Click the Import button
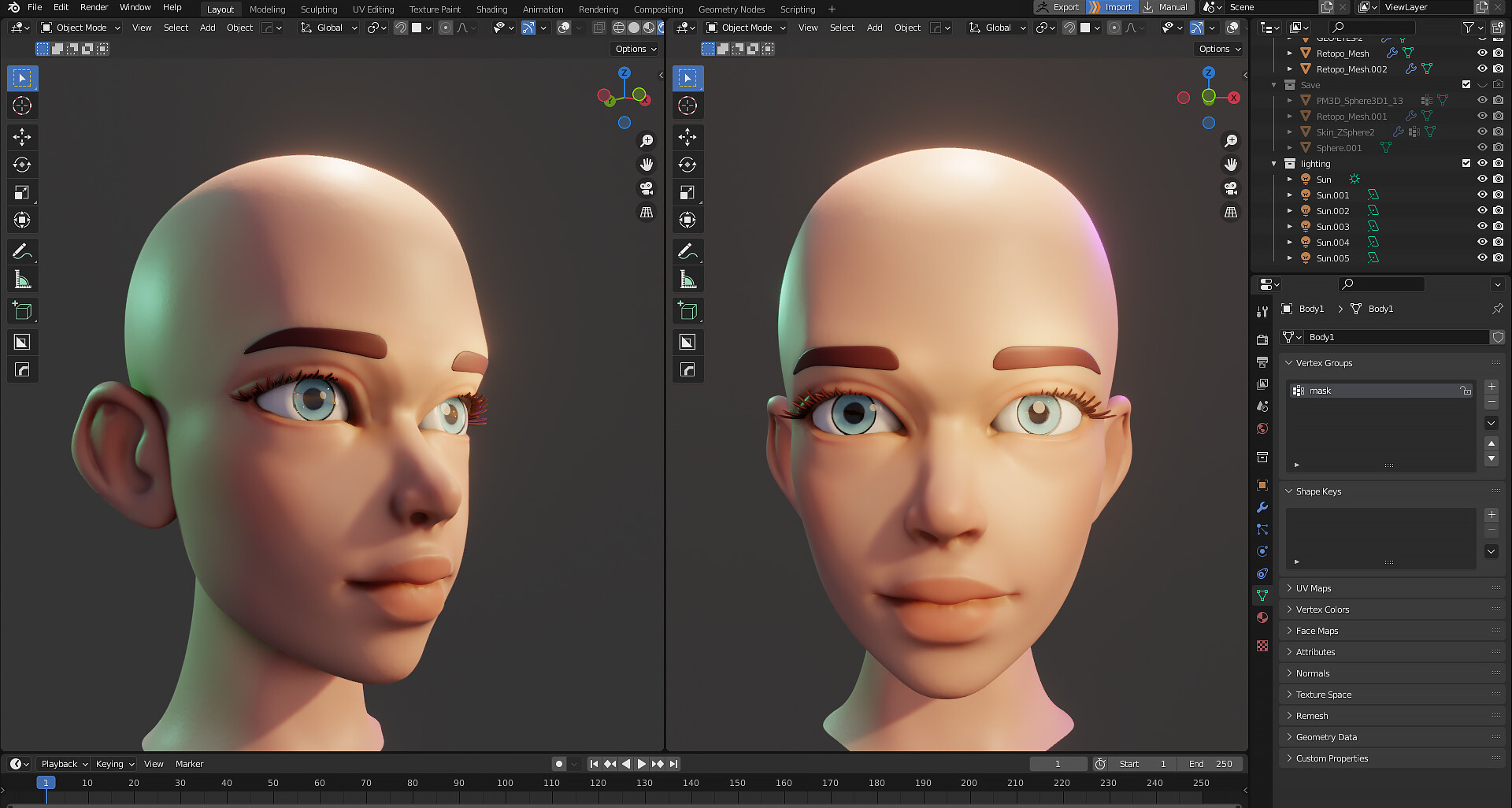The image size is (1512, 808). coord(1113,7)
